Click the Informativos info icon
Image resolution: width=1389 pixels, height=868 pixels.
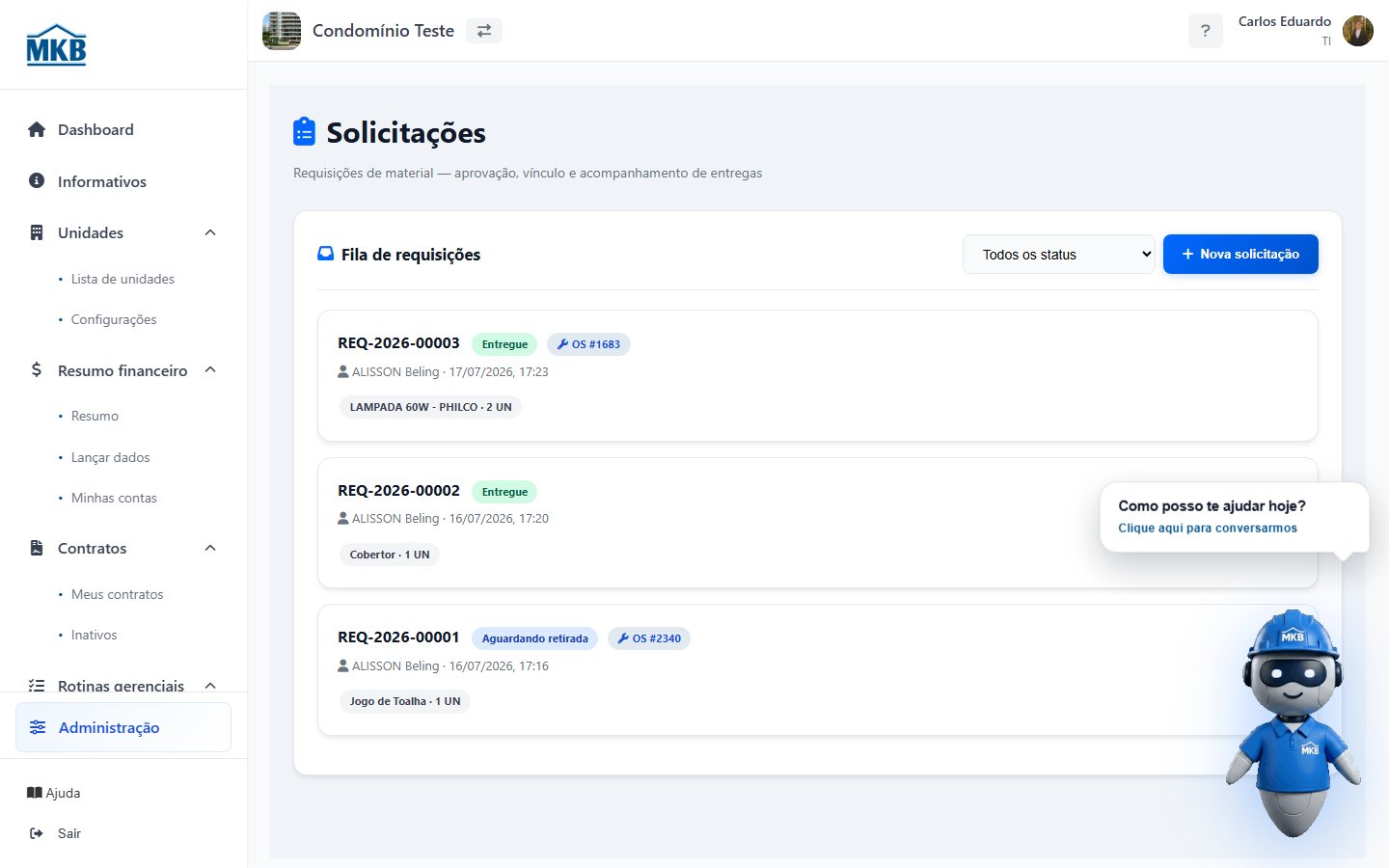(37, 180)
